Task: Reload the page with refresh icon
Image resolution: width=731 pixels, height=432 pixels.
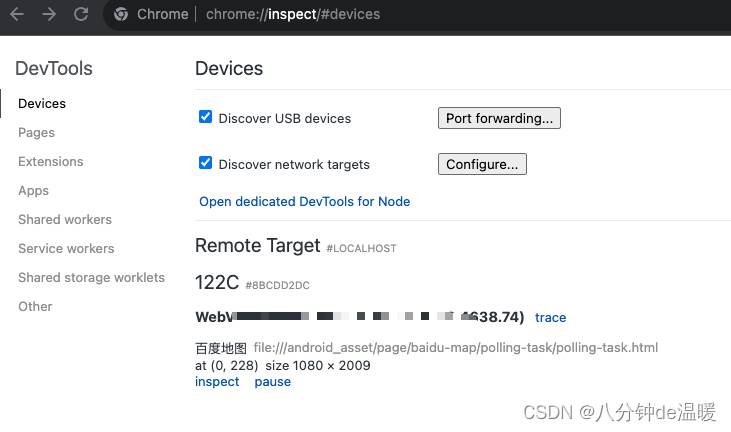Action: pos(81,14)
